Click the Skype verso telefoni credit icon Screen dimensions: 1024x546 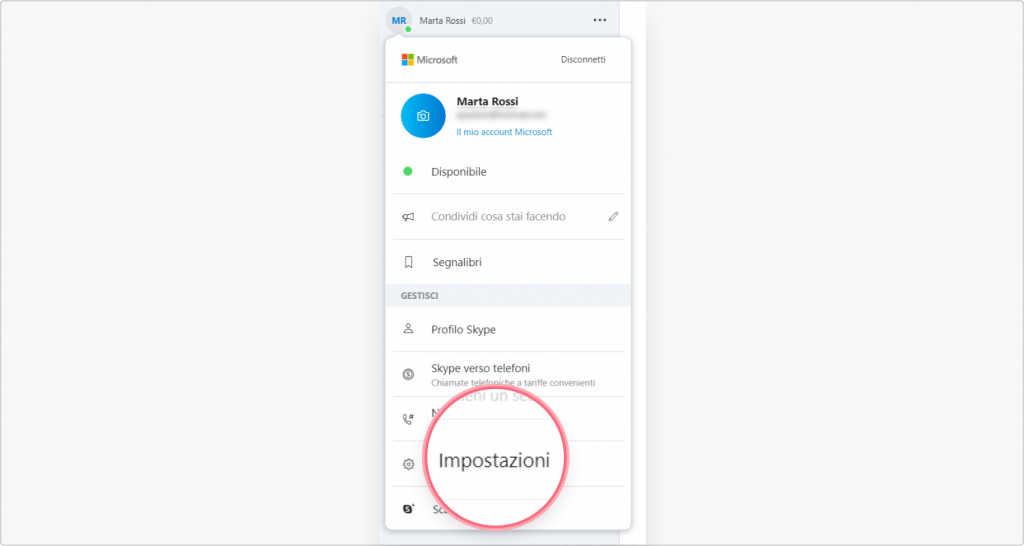coord(408,374)
